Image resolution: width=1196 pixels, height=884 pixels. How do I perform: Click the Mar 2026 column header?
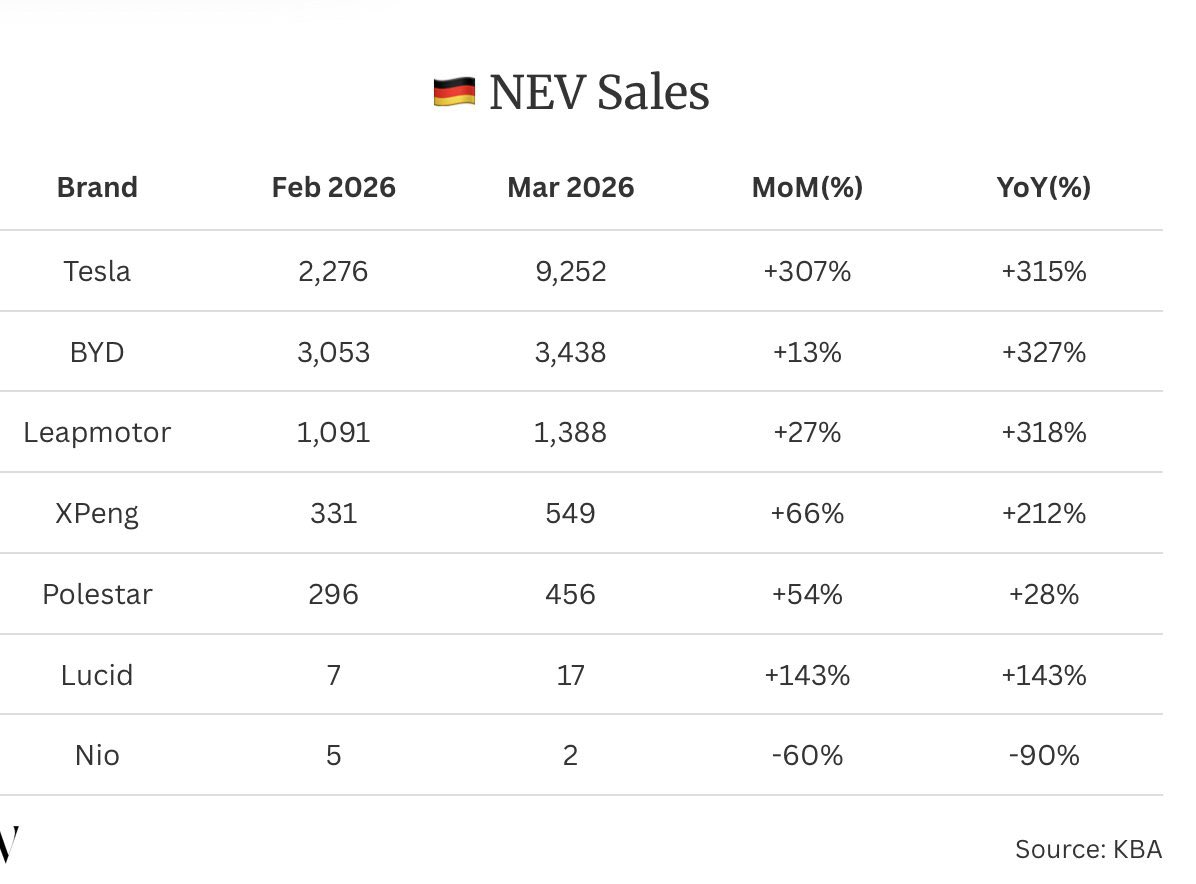pos(570,187)
